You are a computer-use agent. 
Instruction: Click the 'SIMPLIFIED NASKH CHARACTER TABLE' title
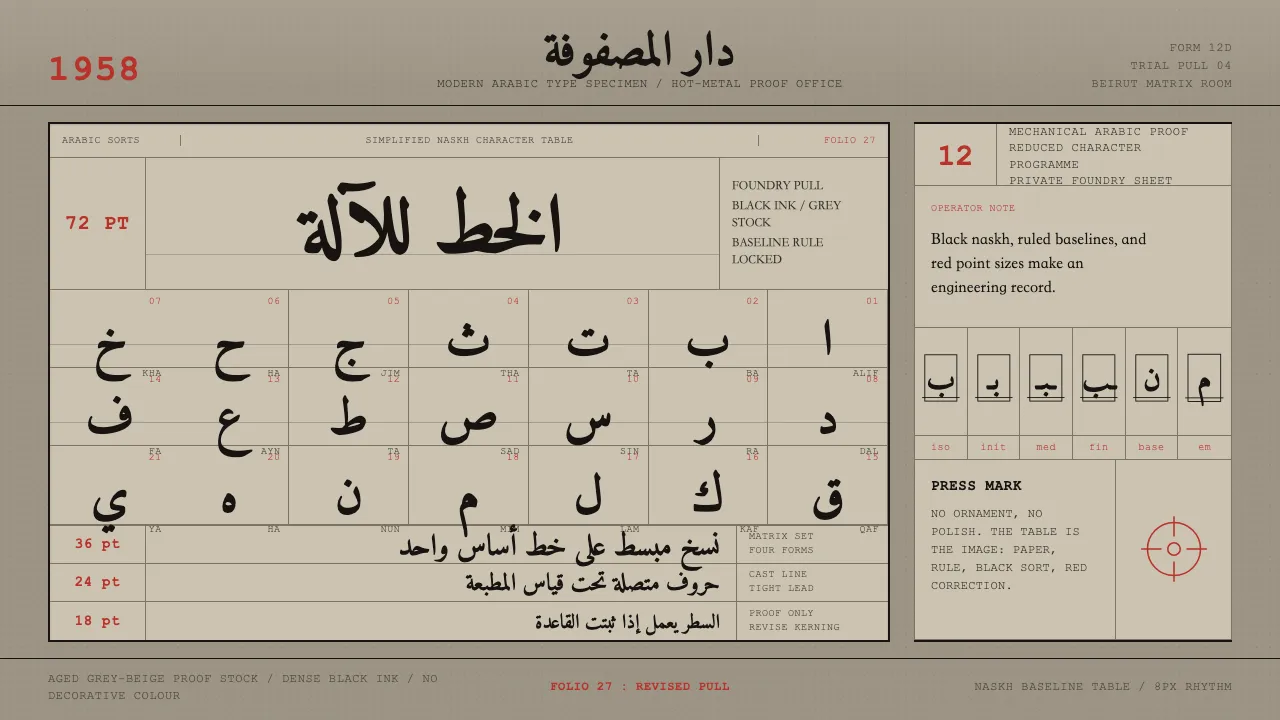(x=469, y=140)
